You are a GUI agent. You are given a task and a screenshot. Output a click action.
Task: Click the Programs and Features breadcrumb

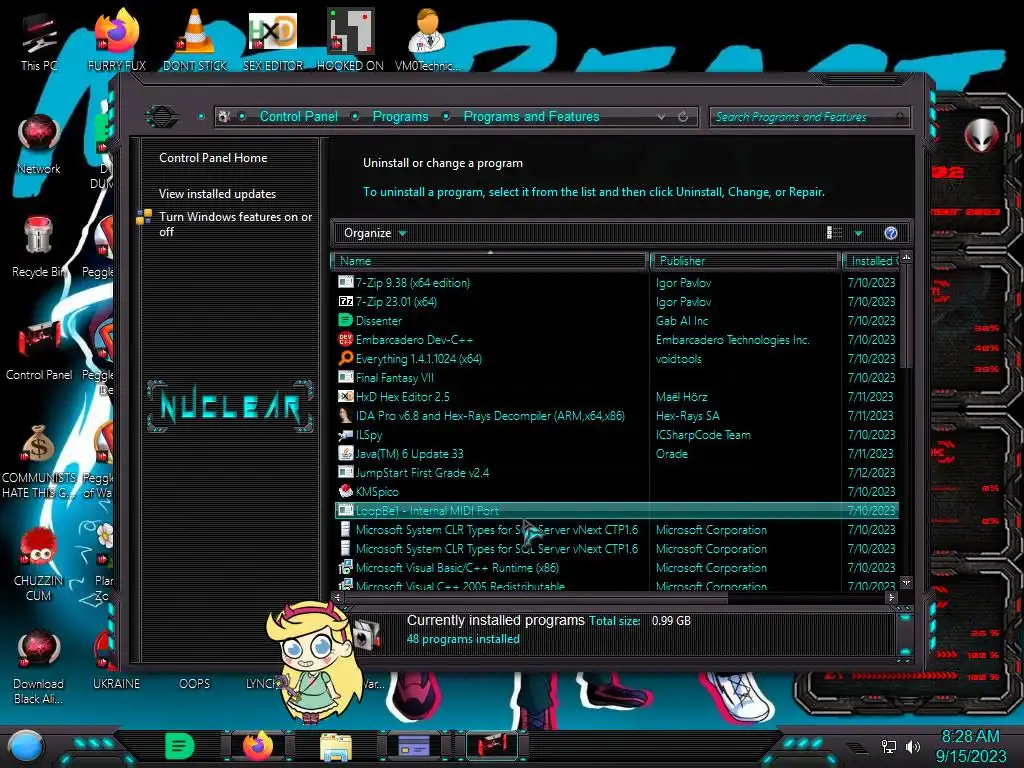pos(531,116)
